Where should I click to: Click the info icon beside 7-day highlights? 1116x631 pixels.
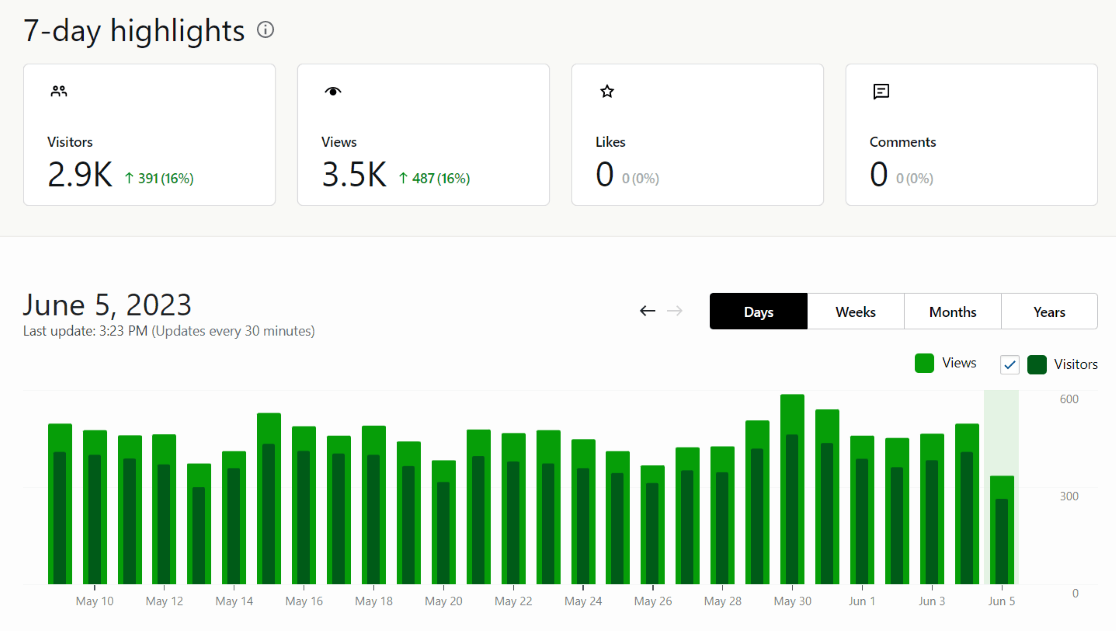point(264,31)
